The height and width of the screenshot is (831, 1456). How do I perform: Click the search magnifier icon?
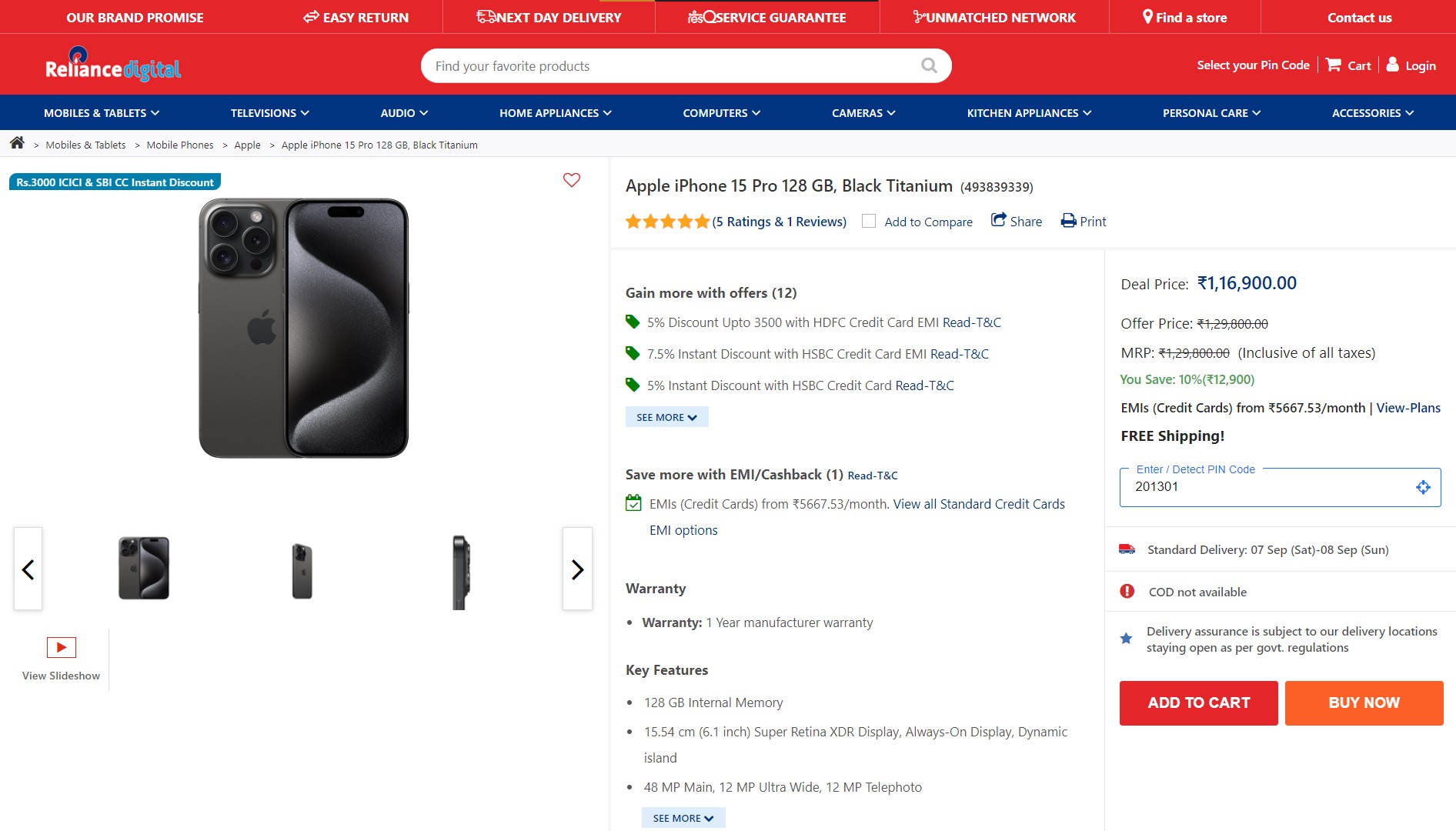click(x=929, y=66)
